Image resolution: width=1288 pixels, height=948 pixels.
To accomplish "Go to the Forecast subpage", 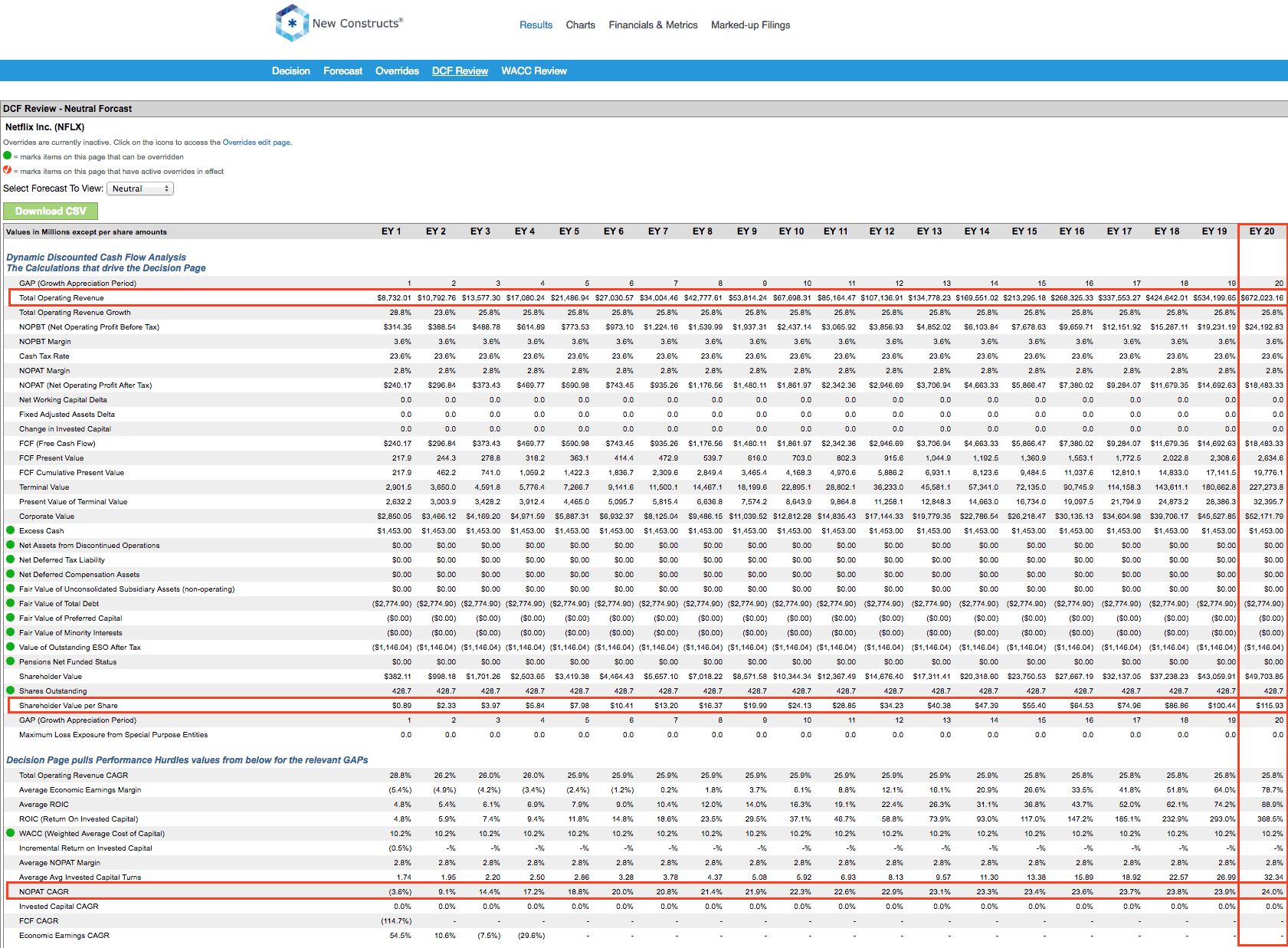I will [x=342, y=71].
